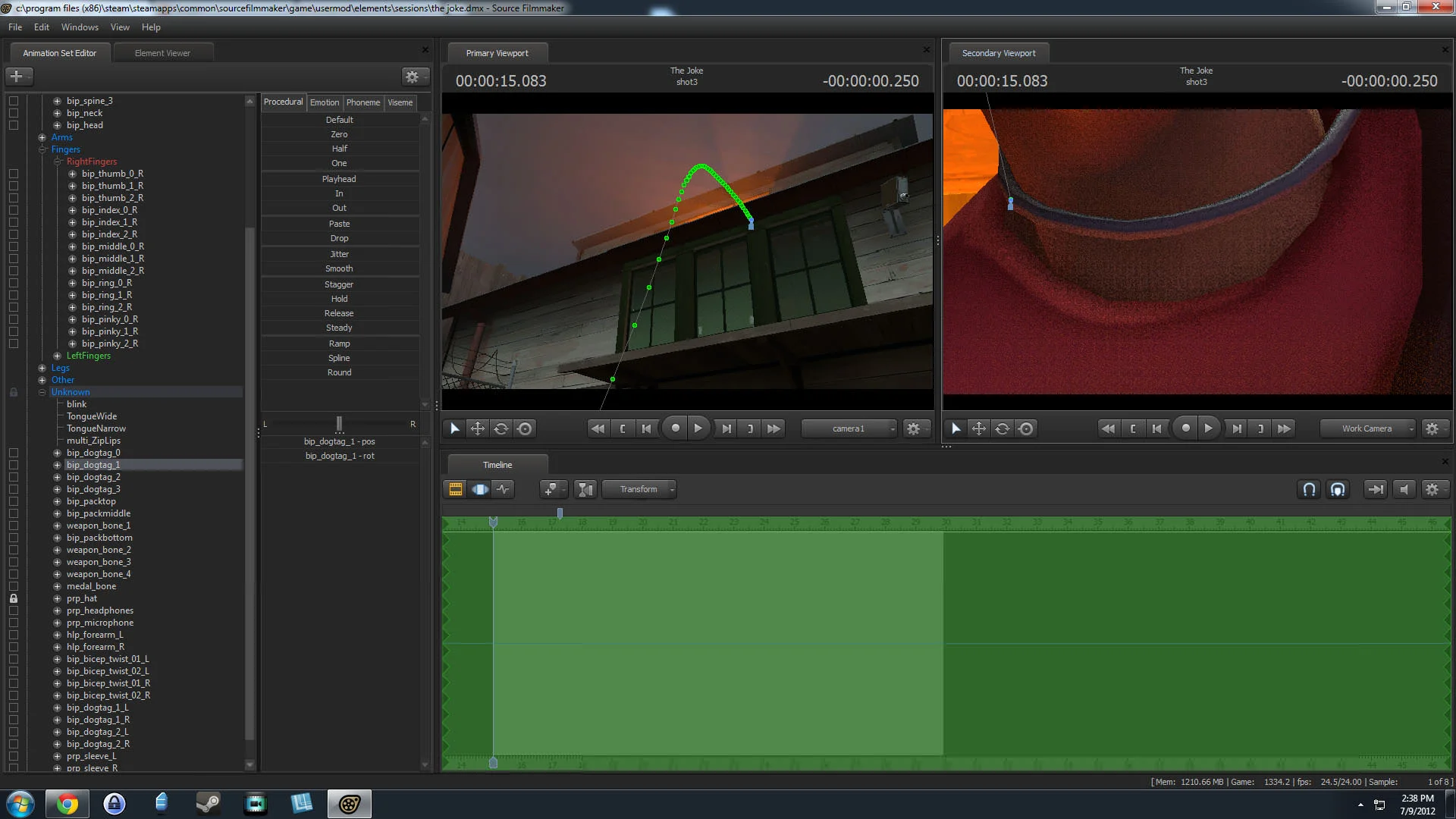Image resolution: width=1456 pixels, height=819 pixels.
Task: Expand the LeftFingers group
Action: (58, 356)
